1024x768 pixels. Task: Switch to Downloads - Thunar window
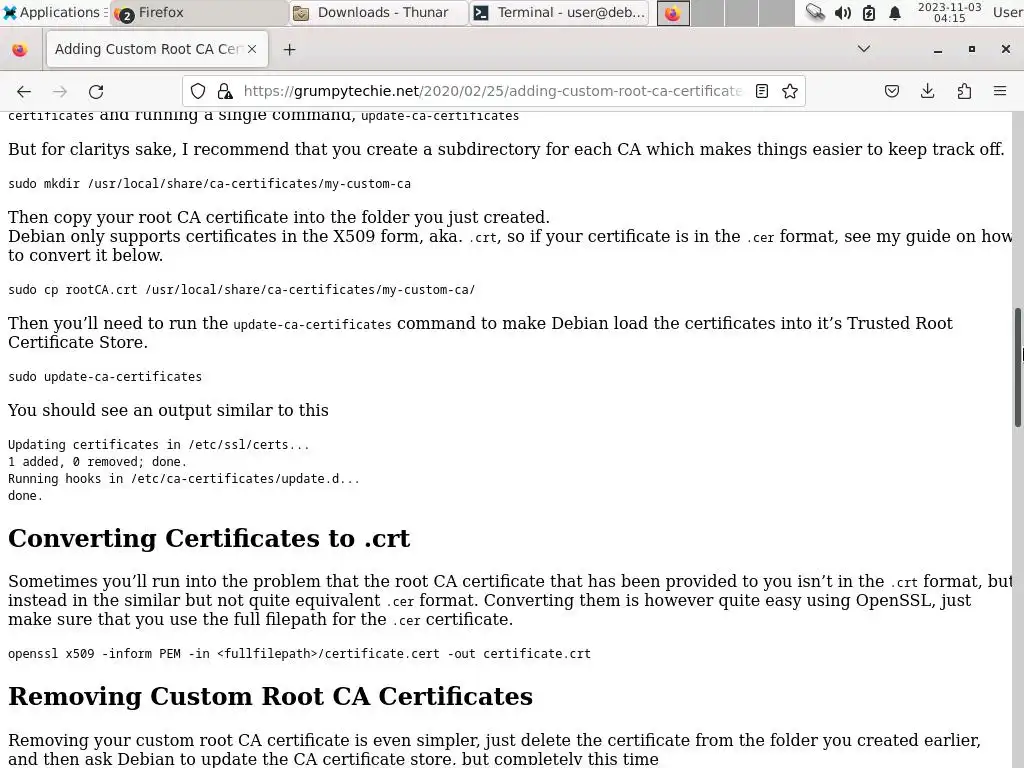(379, 12)
